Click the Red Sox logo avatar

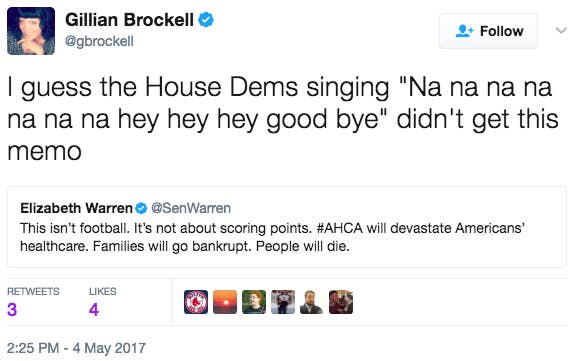click(196, 302)
